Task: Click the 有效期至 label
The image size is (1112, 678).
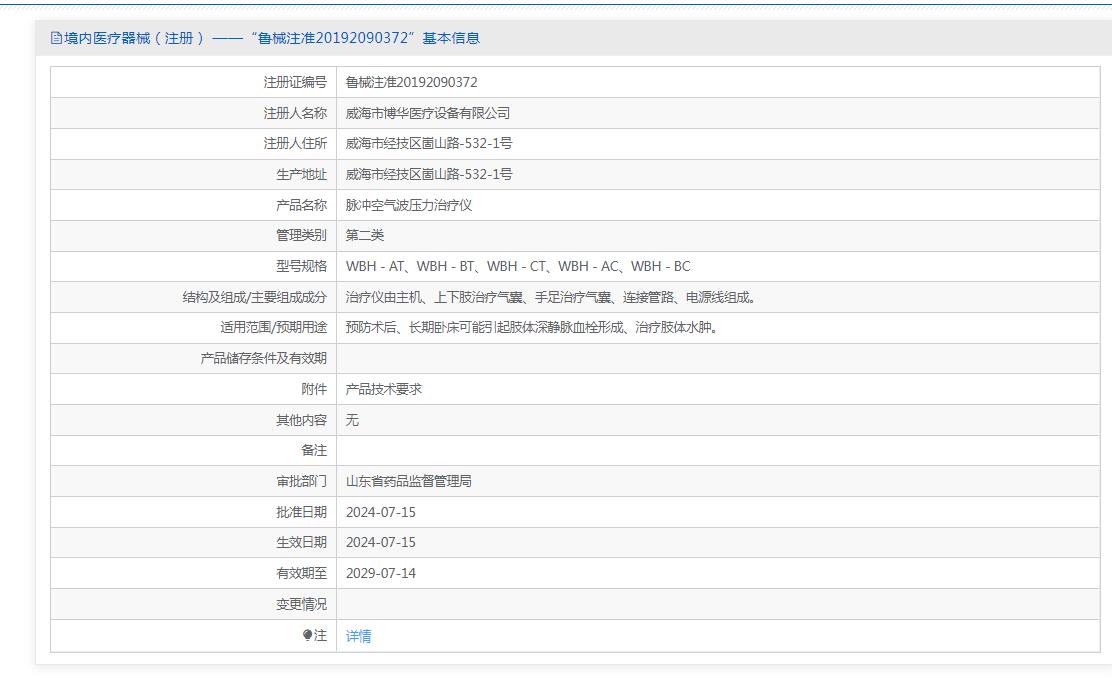Action: 301,574
